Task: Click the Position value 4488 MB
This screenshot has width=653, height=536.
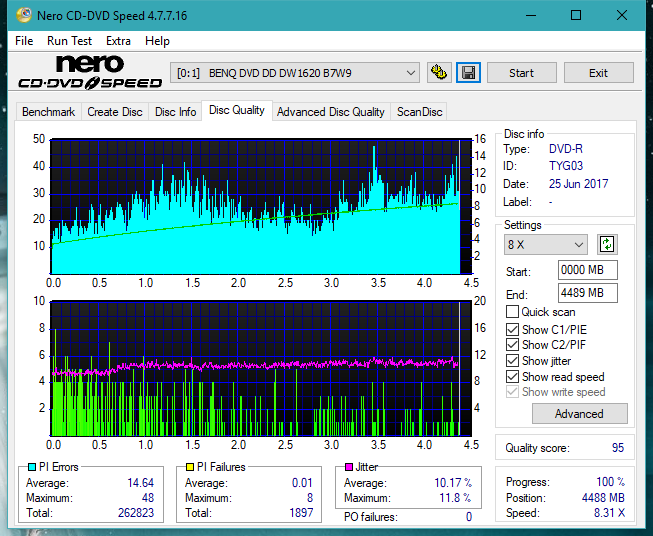Action: point(603,498)
